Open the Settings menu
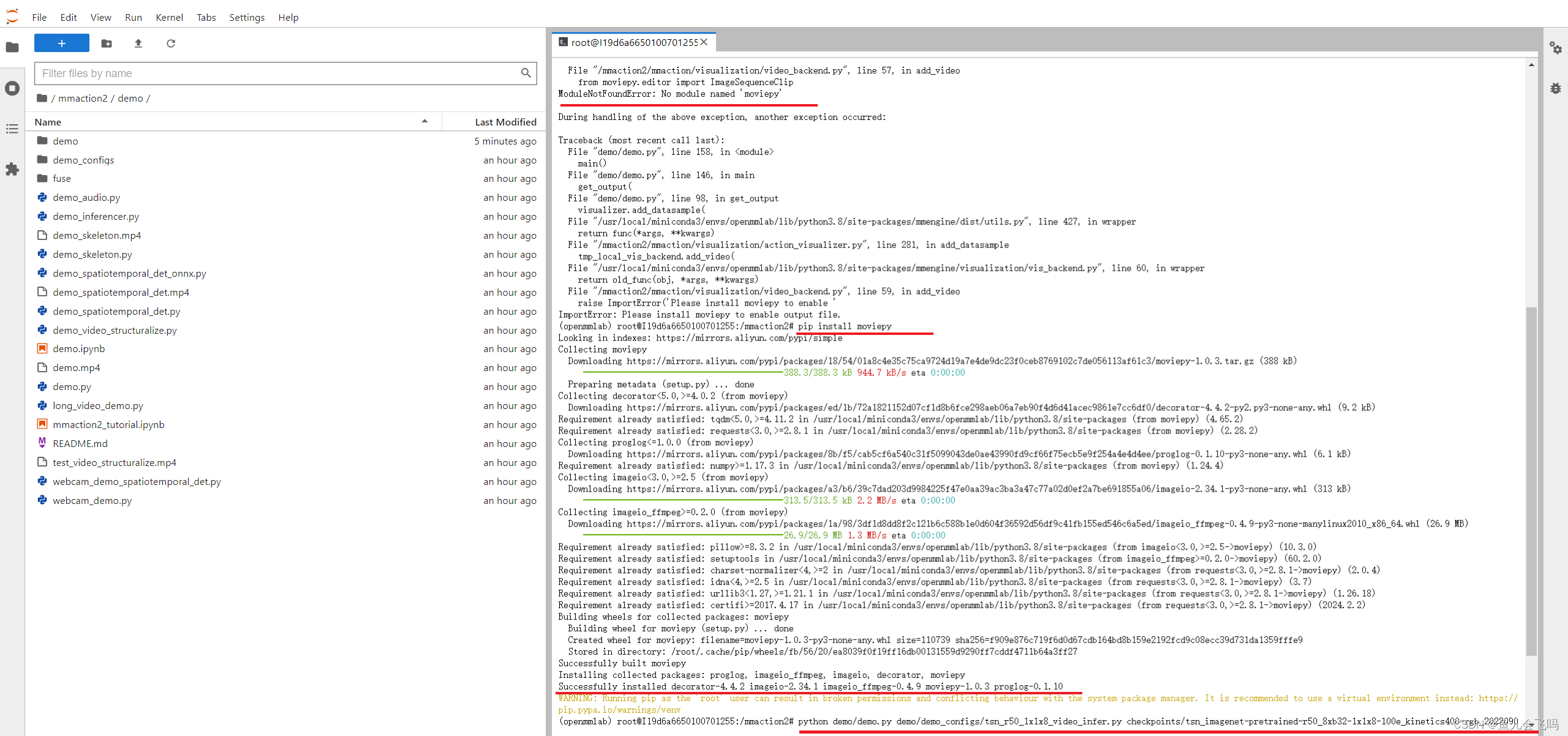1568x736 pixels. pyautogui.click(x=246, y=17)
